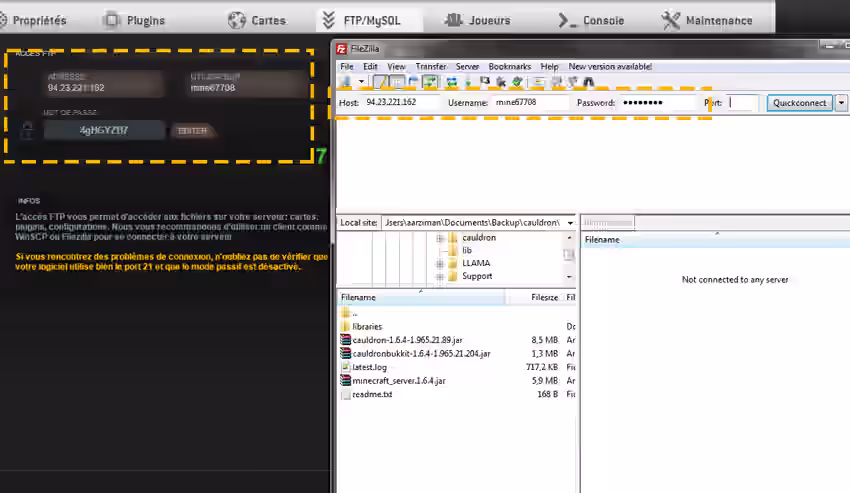Open the Maintenance tab

707,21
